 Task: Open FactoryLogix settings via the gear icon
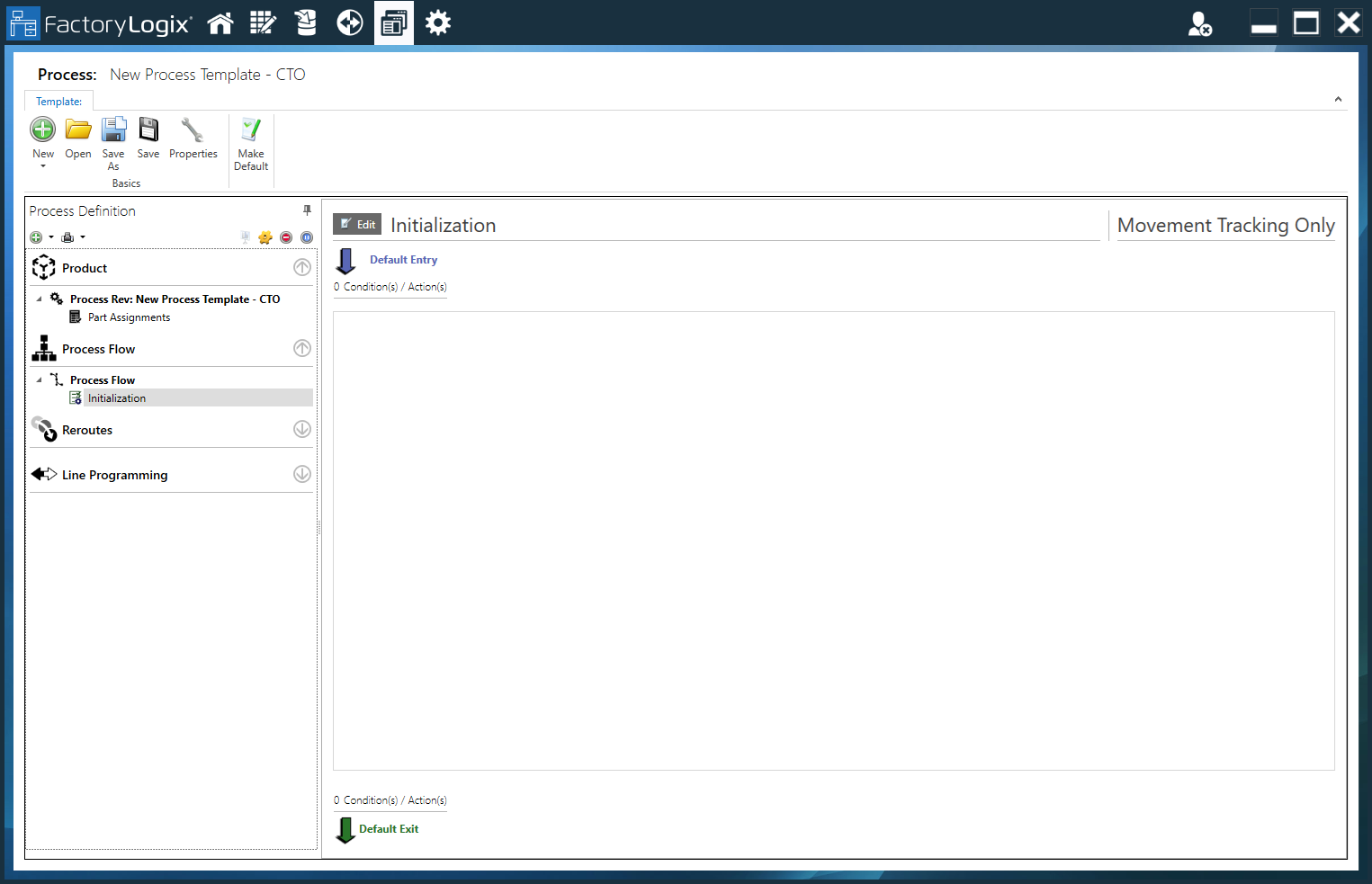click(x=438, y=22)
